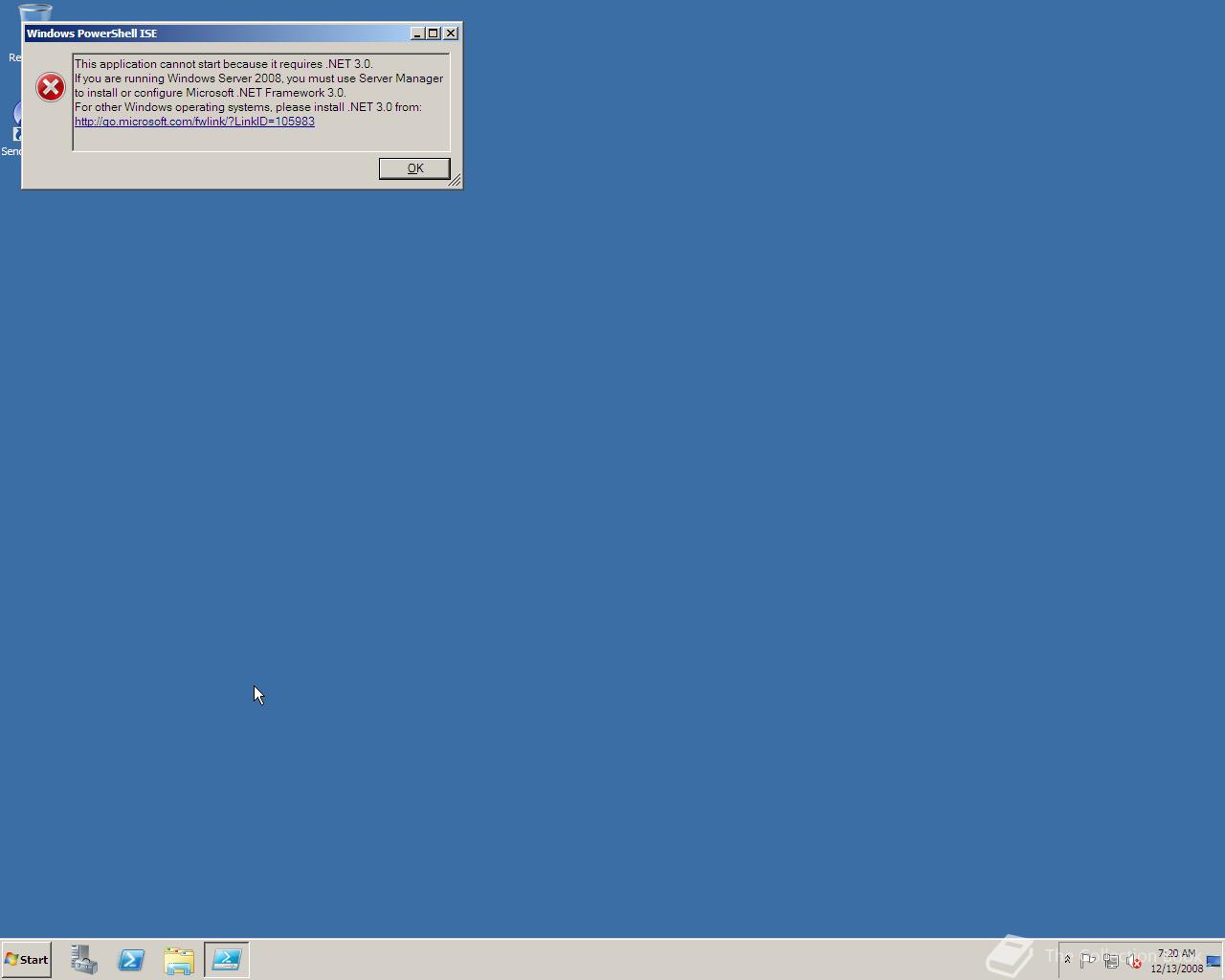The width and height of the screenshot is (1225, 980).
Task: Select the active PowerShell ISE taskbar button
Action: coord(227,960)
